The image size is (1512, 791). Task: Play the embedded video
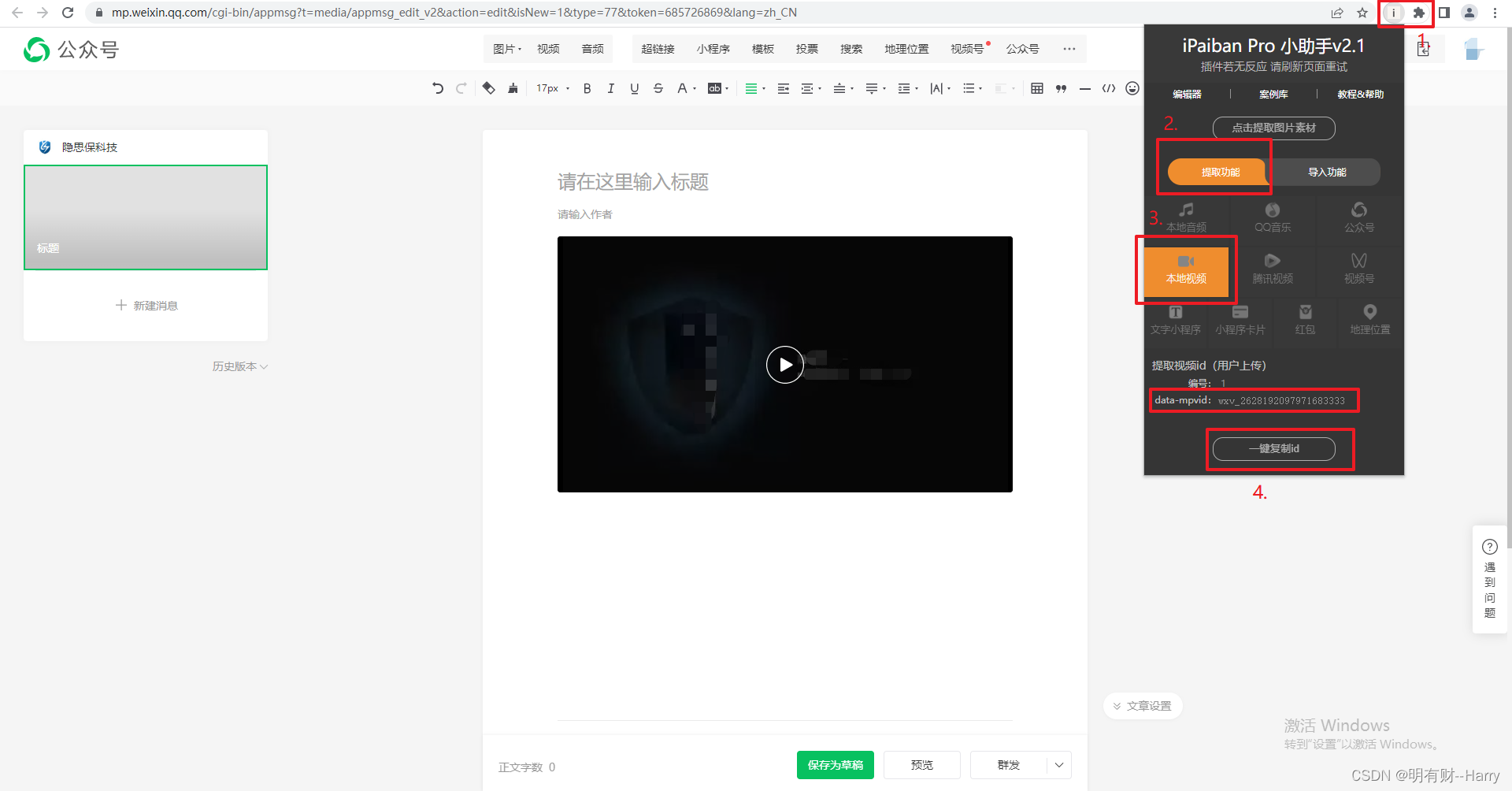(x=785, y=365)
